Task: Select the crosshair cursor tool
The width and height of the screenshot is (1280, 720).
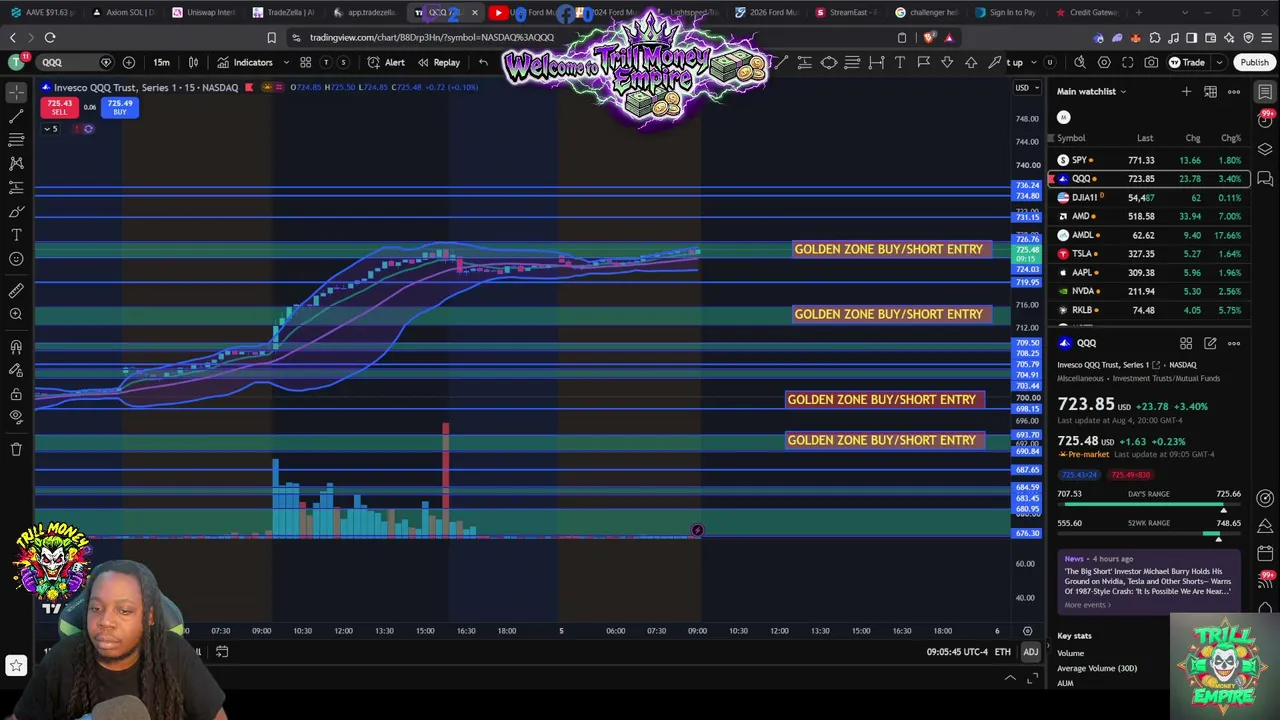Action: pyautogui.click(x=16, y=92)
